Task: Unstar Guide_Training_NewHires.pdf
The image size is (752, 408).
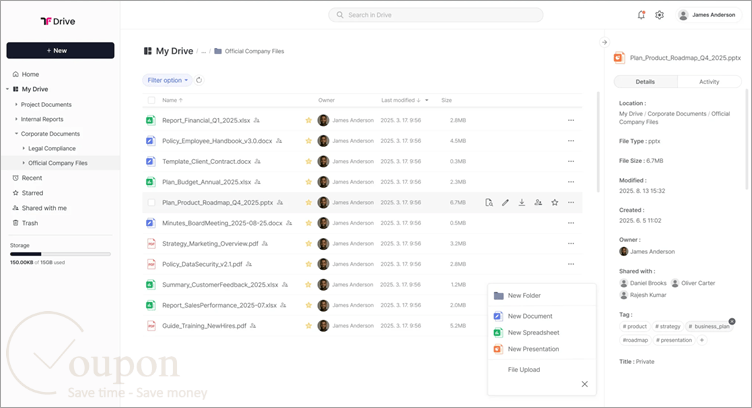Action: pos(308,326)
